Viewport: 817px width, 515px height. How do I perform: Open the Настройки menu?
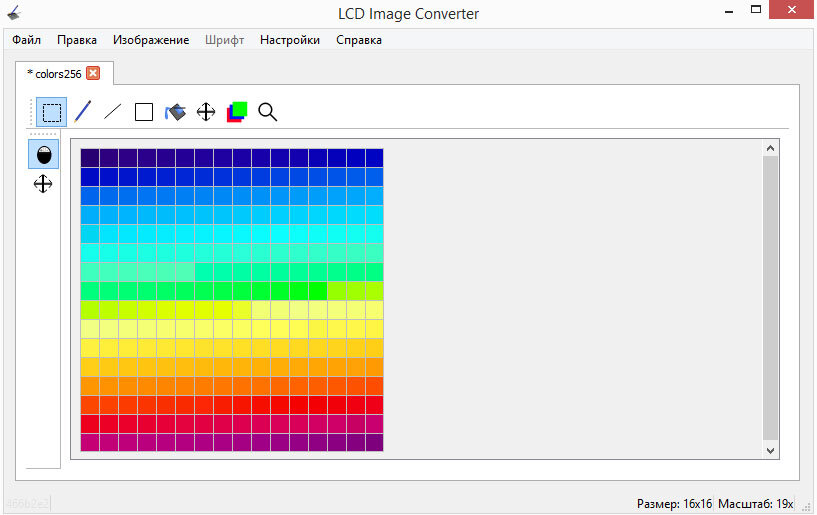click(290, 40)
